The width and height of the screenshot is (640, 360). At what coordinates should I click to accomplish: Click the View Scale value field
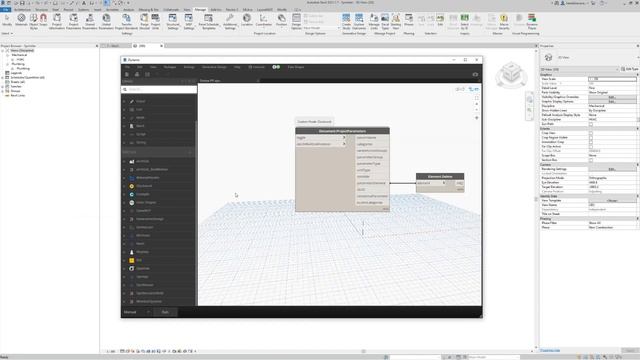tap(612, 79)
